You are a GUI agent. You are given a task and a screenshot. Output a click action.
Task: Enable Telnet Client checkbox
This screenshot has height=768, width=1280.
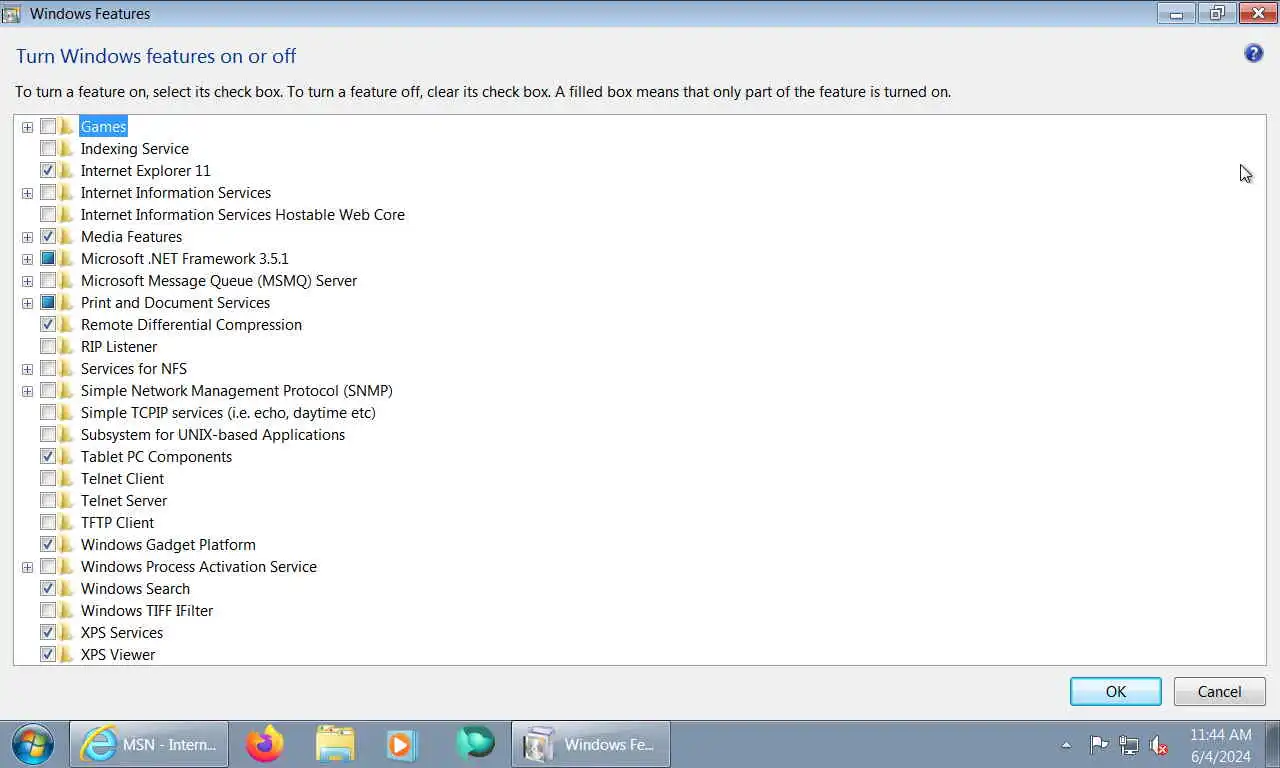click(x=48, y=479)
